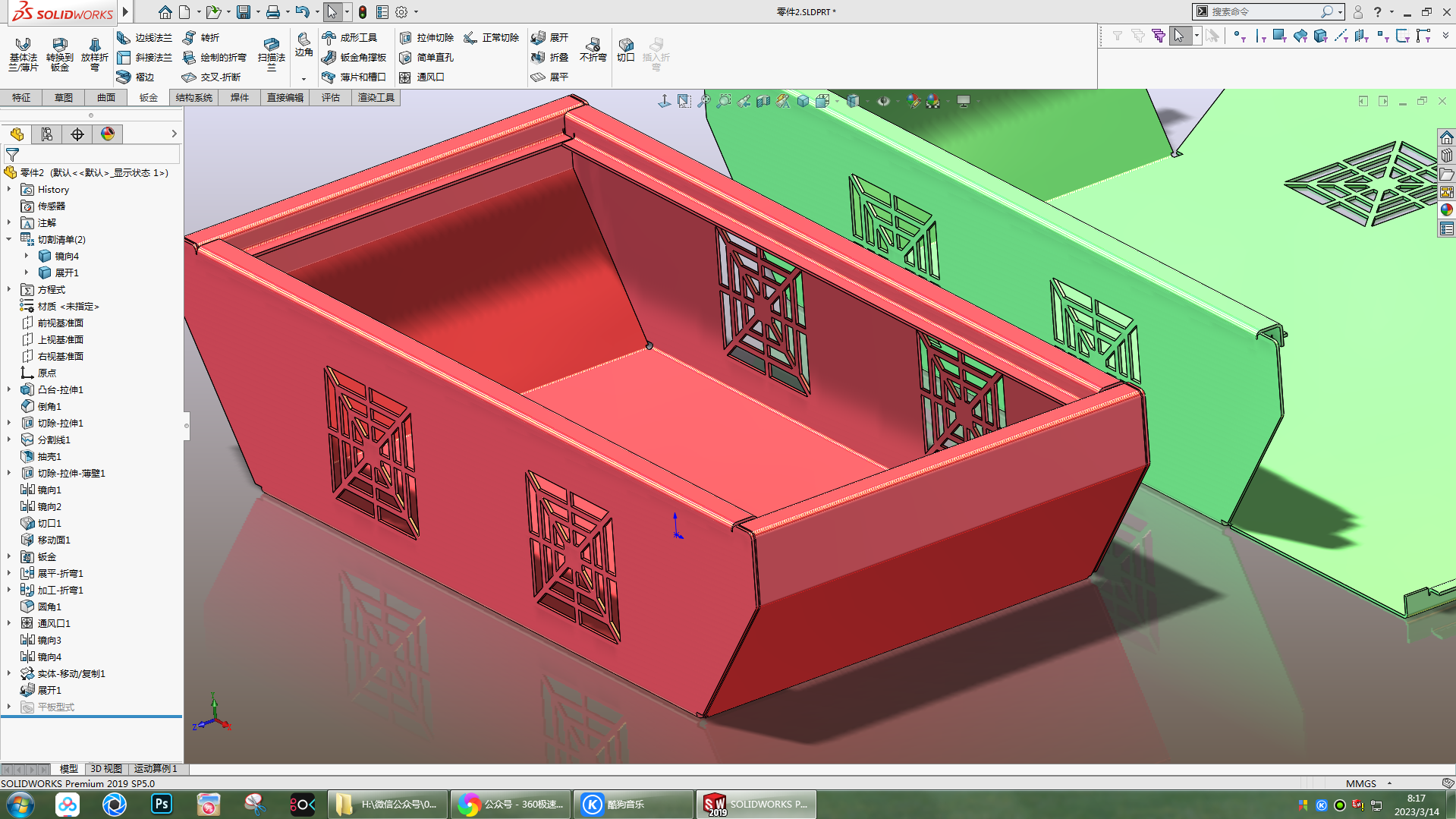The width and height of the screenshot is (1456, 819).
Task: Select the 钣金角撑板 gusset tool
Action: pos(354,57)
